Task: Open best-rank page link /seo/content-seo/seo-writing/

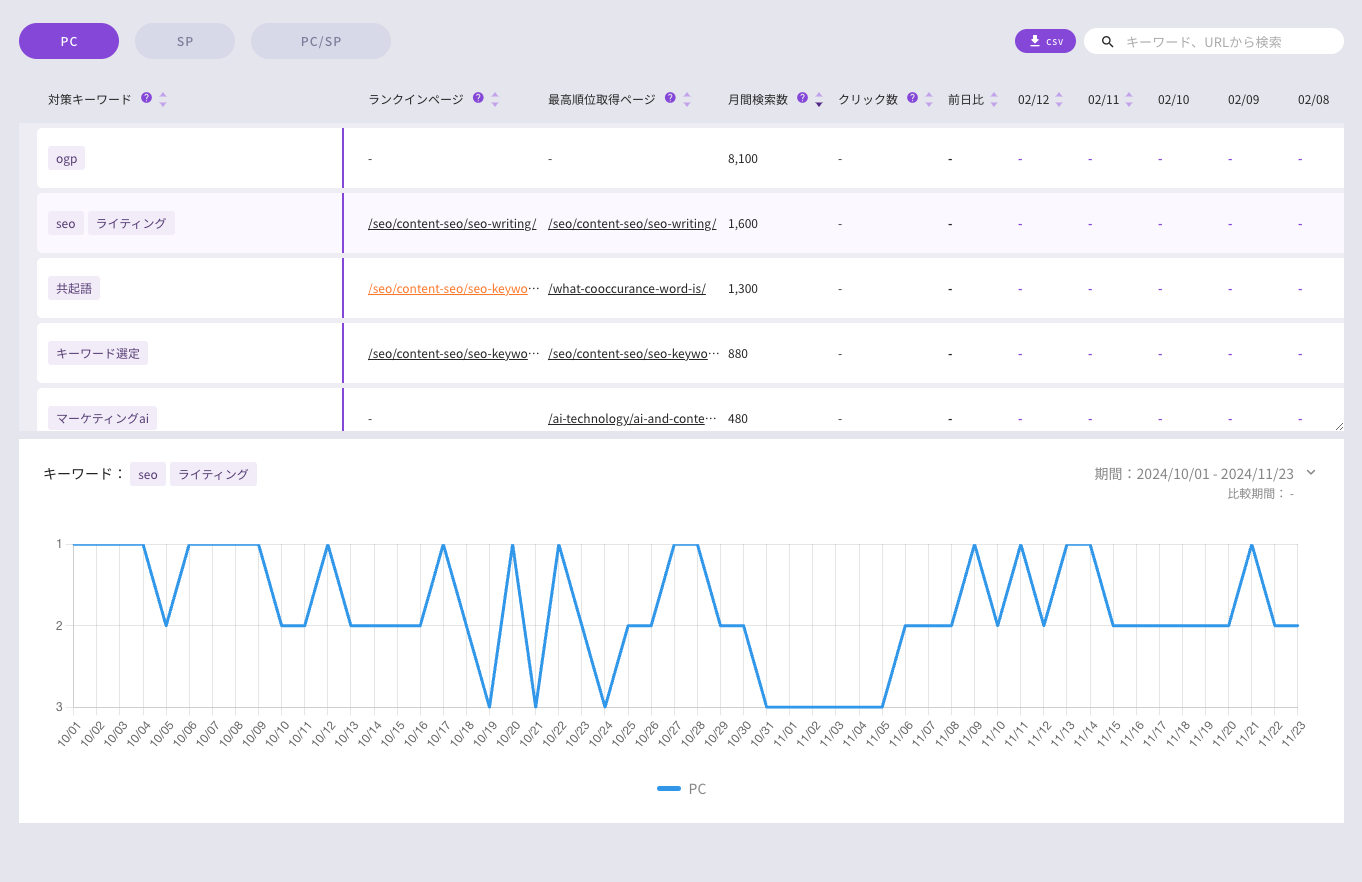Action: pyautogui.click(x=632, y=224)
